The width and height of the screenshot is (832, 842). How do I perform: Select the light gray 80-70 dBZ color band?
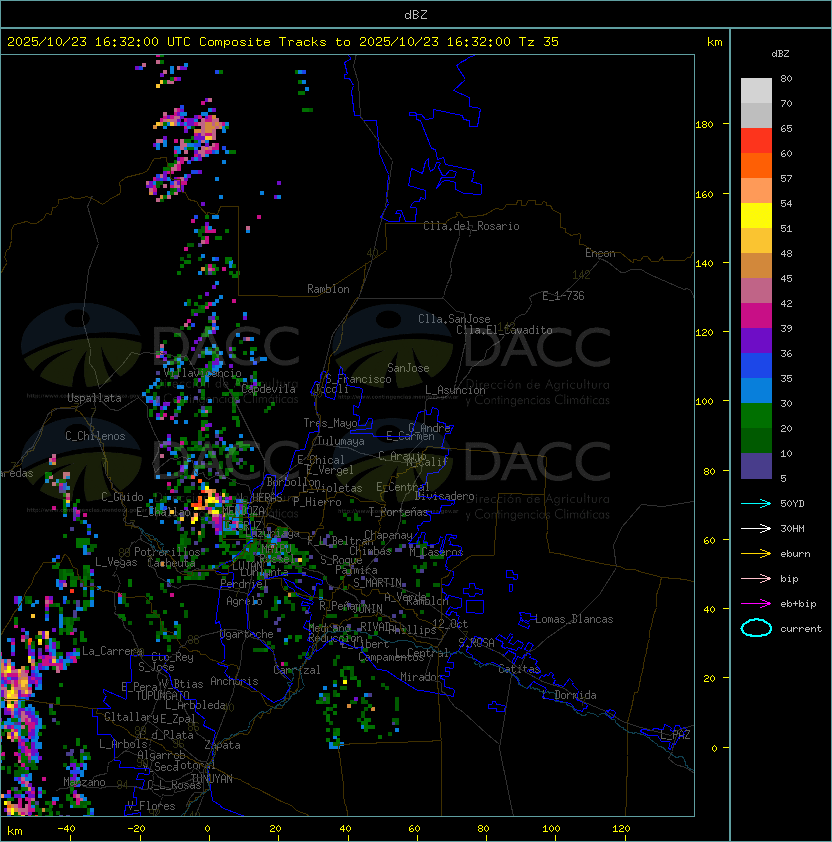[756, 90]
